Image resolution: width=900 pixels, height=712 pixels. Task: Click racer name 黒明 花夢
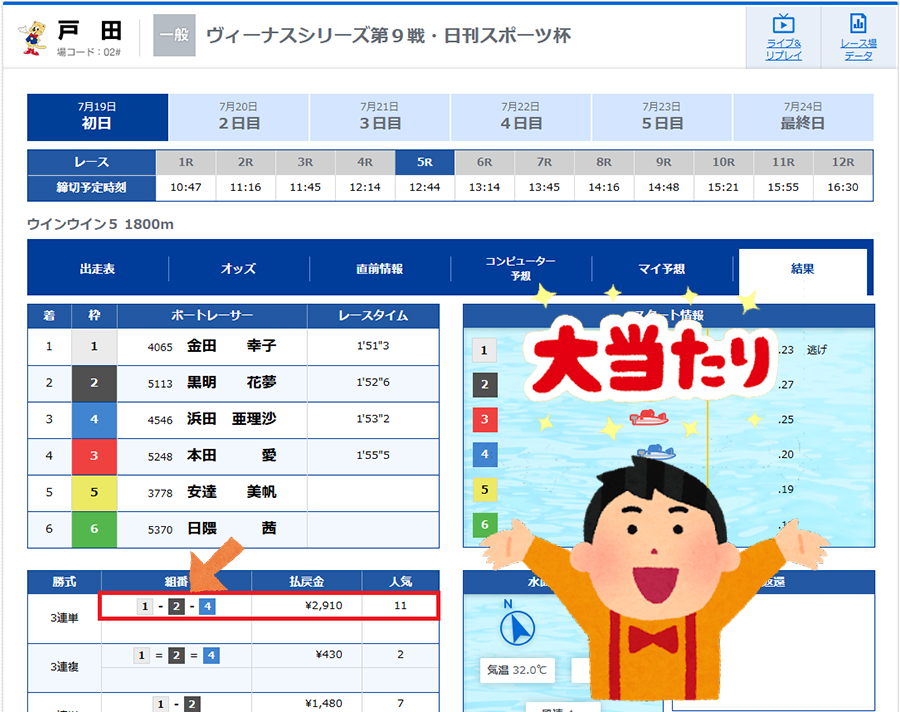point(232,382)
